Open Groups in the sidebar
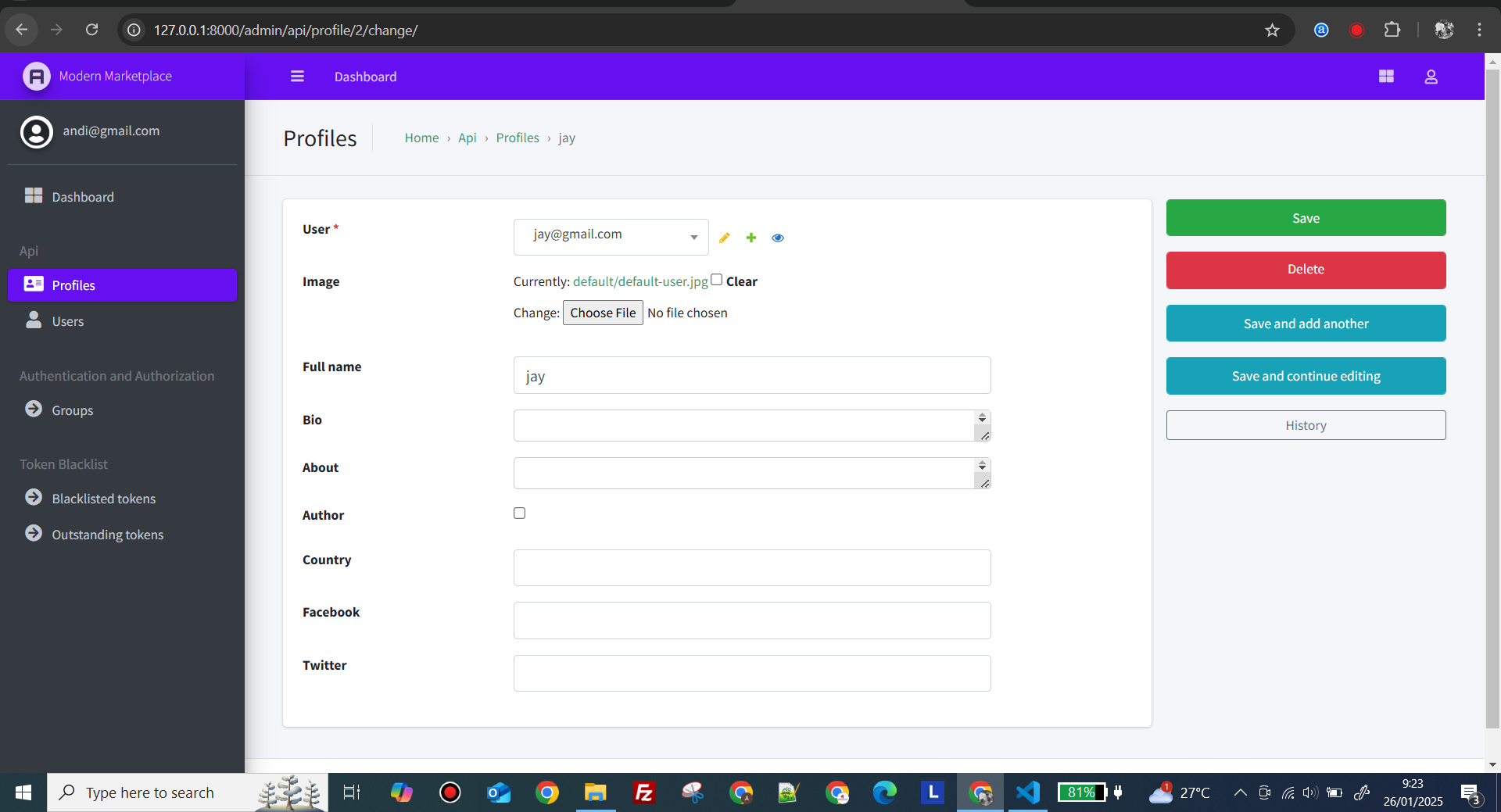 [122, 410]
